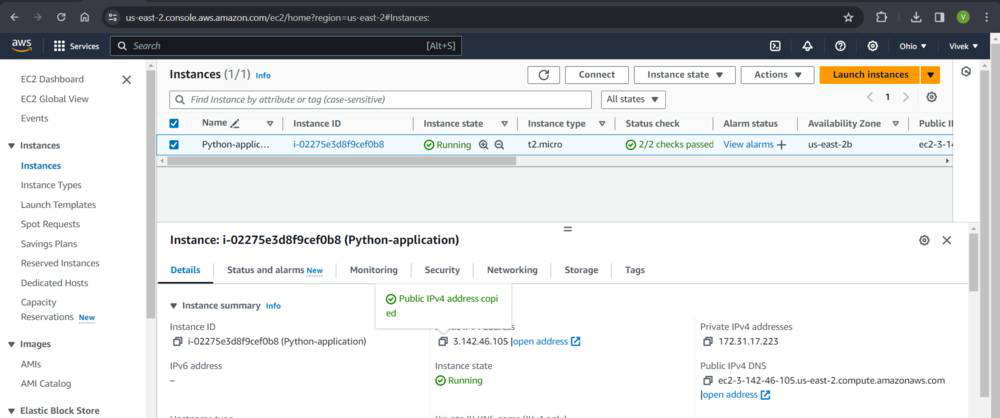1000x418 pixels.
Task: Switch to the Security tab
Action: pos(442,270)
